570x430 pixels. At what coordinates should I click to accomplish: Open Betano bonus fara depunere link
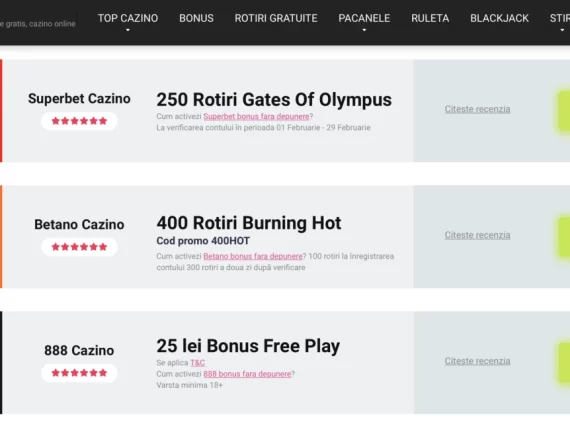pyautogui.click(x=253, y=256)
